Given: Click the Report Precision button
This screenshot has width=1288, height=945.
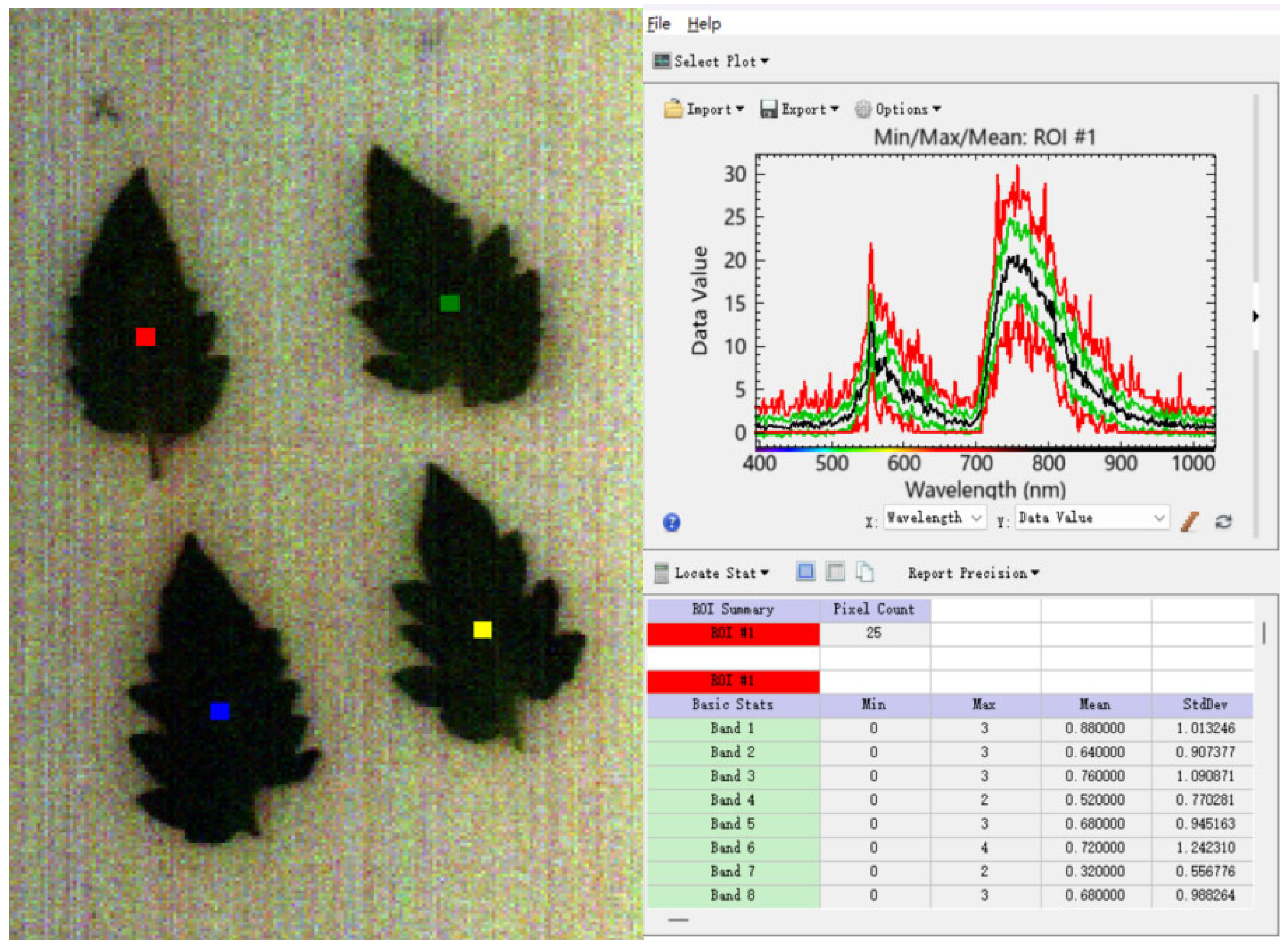Looking at the screenshot, I should pyautogui.click(x=973, y=573).
